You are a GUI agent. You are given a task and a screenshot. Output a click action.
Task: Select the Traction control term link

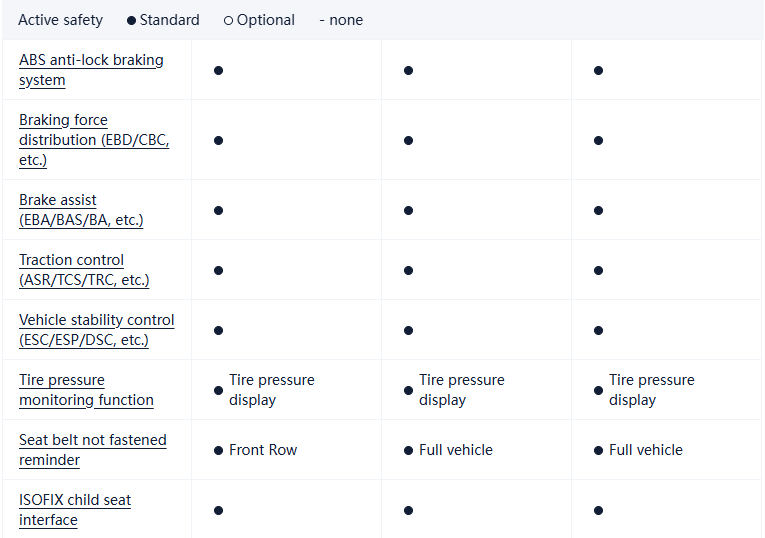tap(83, 270)
